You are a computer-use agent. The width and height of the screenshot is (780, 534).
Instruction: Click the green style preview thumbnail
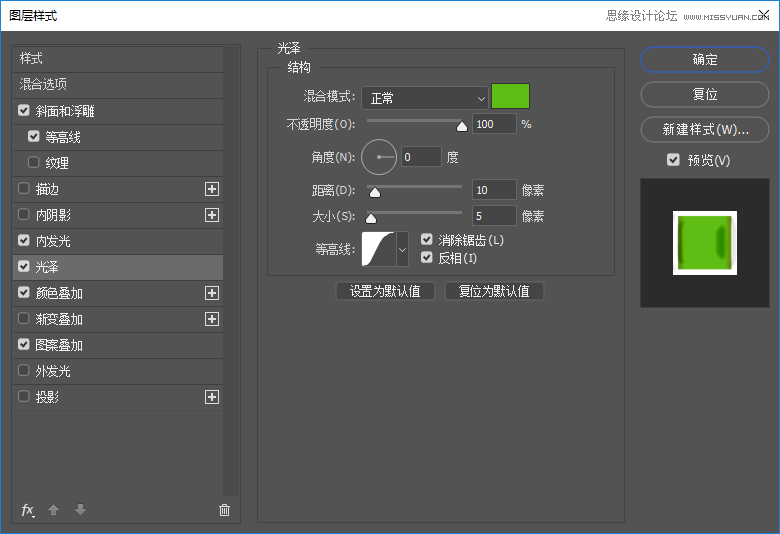click(705, 243)
